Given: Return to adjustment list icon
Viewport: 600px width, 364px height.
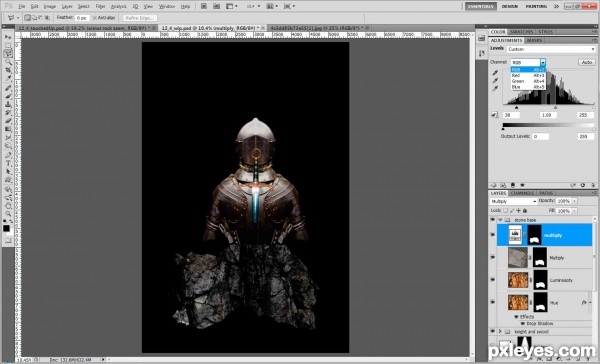Looking at the screenshot, I should (x=494, y=185).
